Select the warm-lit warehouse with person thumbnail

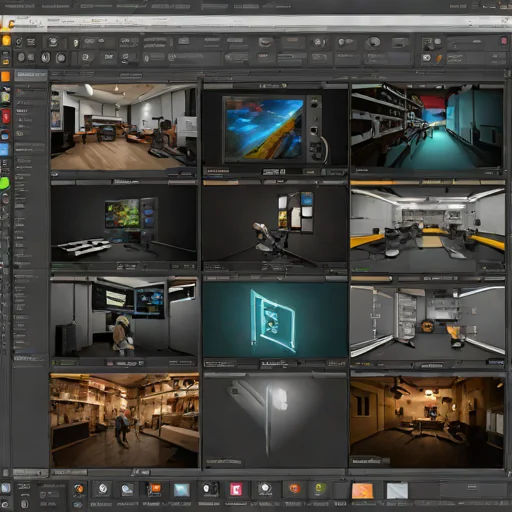(124, 421)
